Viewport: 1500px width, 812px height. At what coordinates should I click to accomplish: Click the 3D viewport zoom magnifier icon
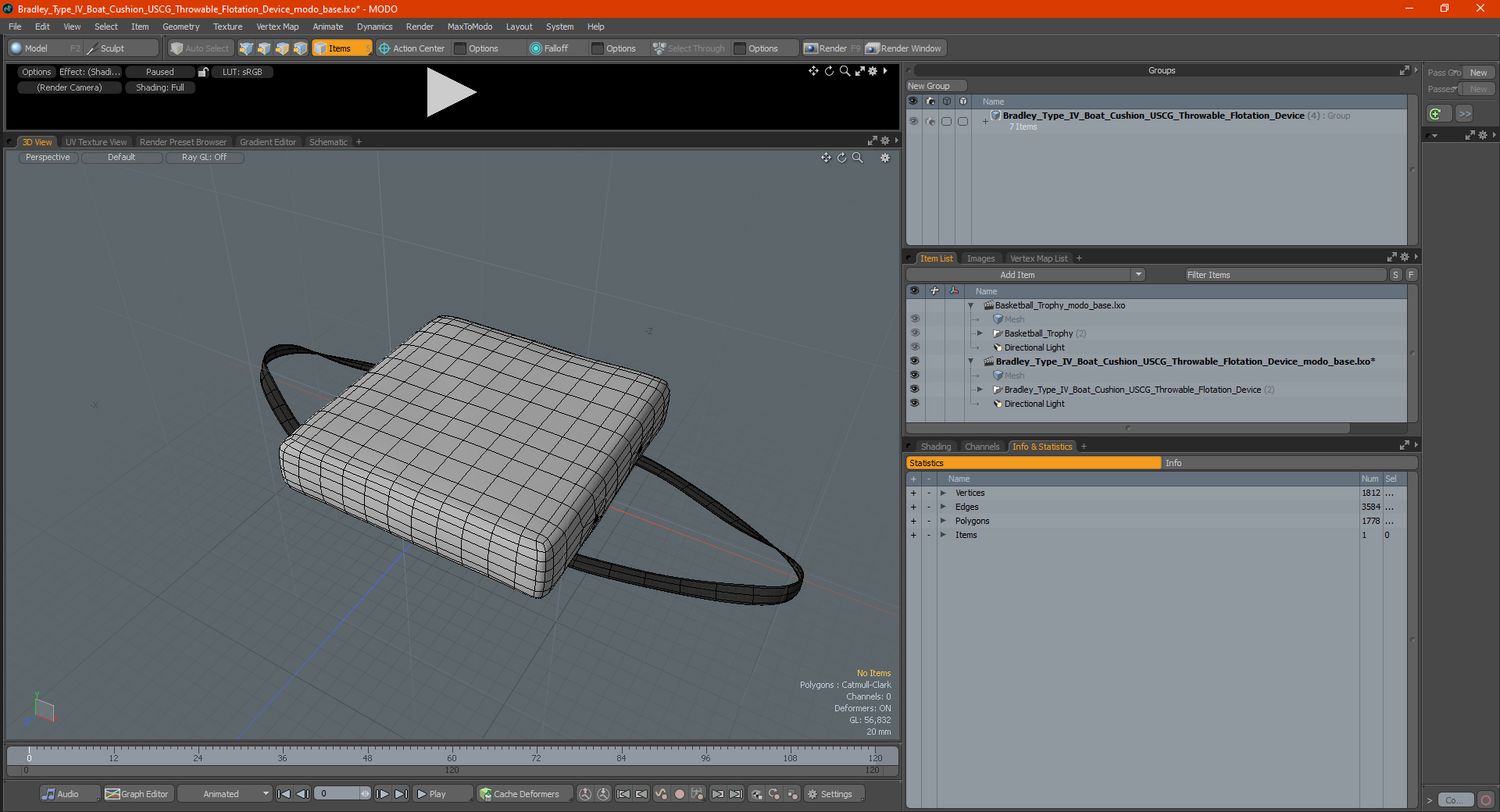858,158
